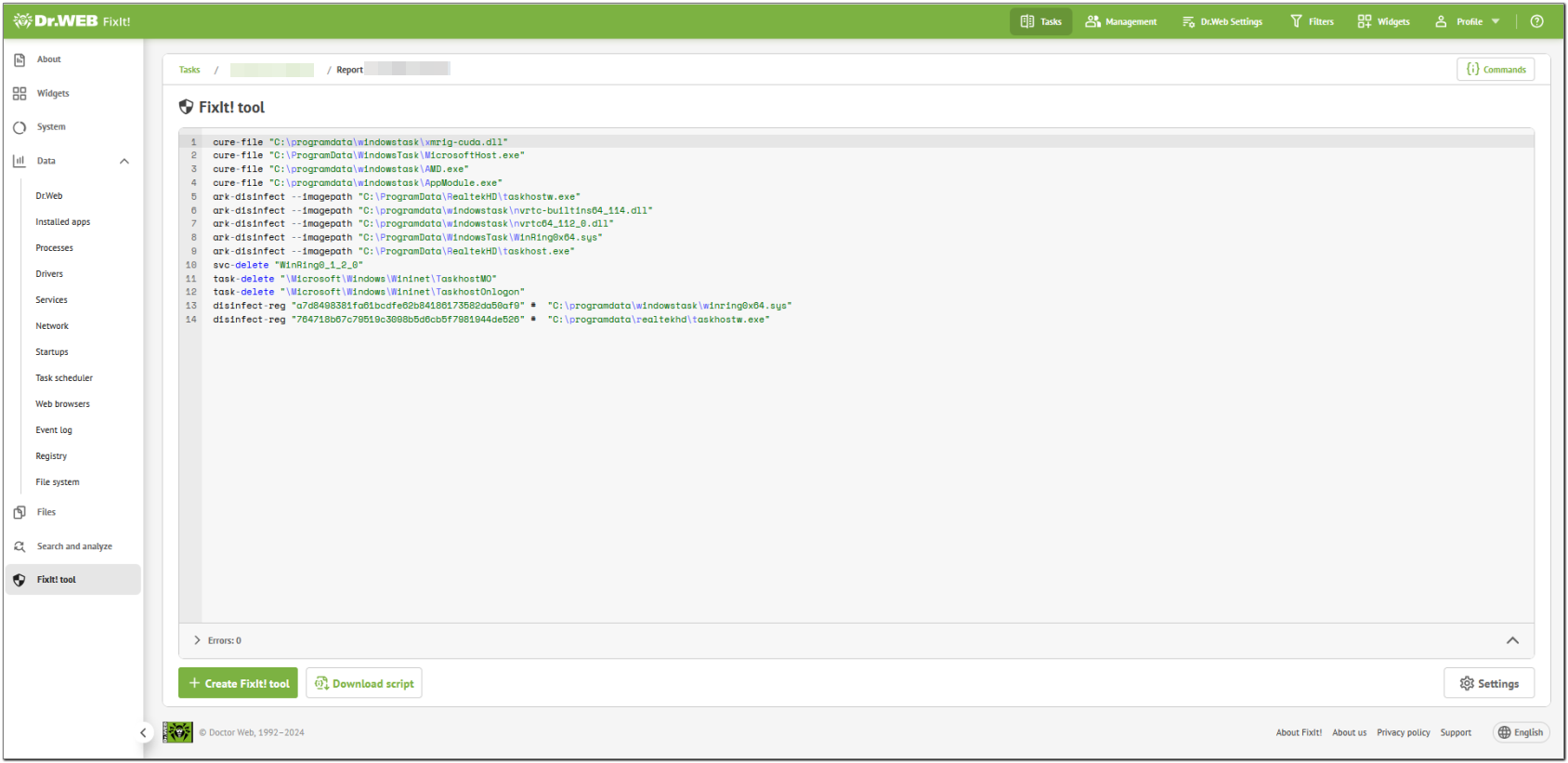Viewport: 1568px width, 763px height.
Task: Click the Widgets grid icon in sidebar
Action: [20, 94]
